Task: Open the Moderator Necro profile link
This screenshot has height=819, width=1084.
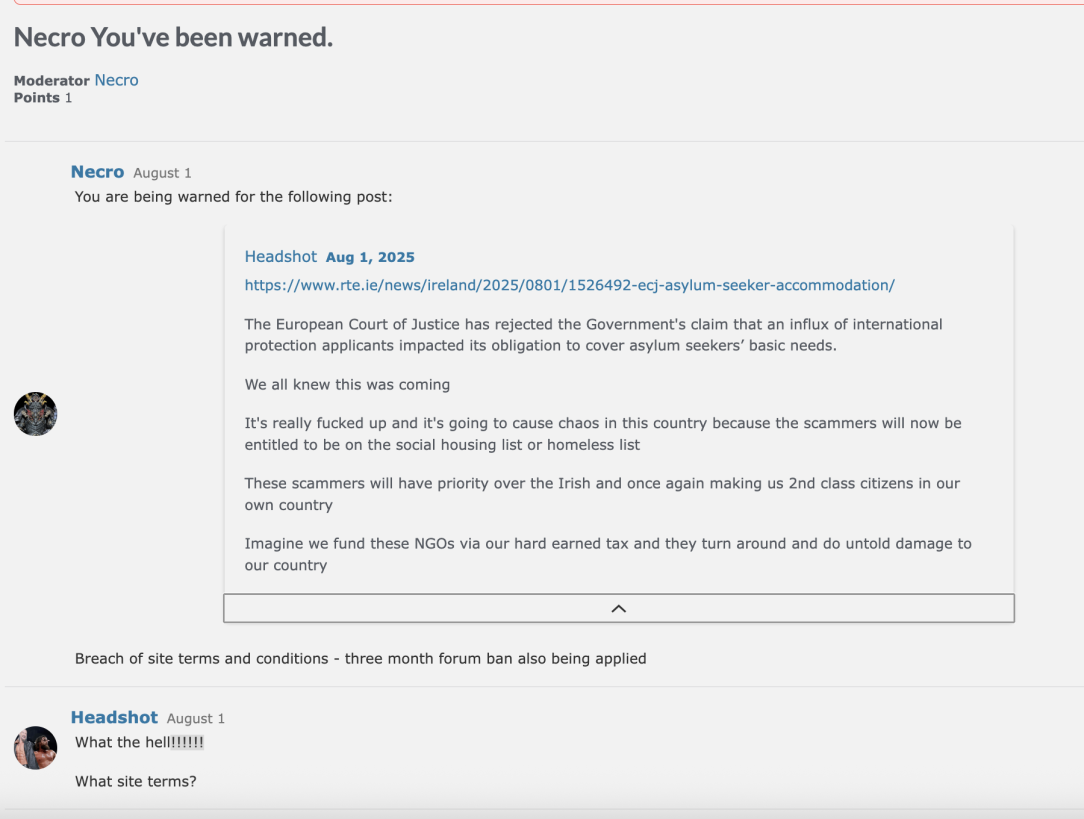Action: (x=116, y=80)
